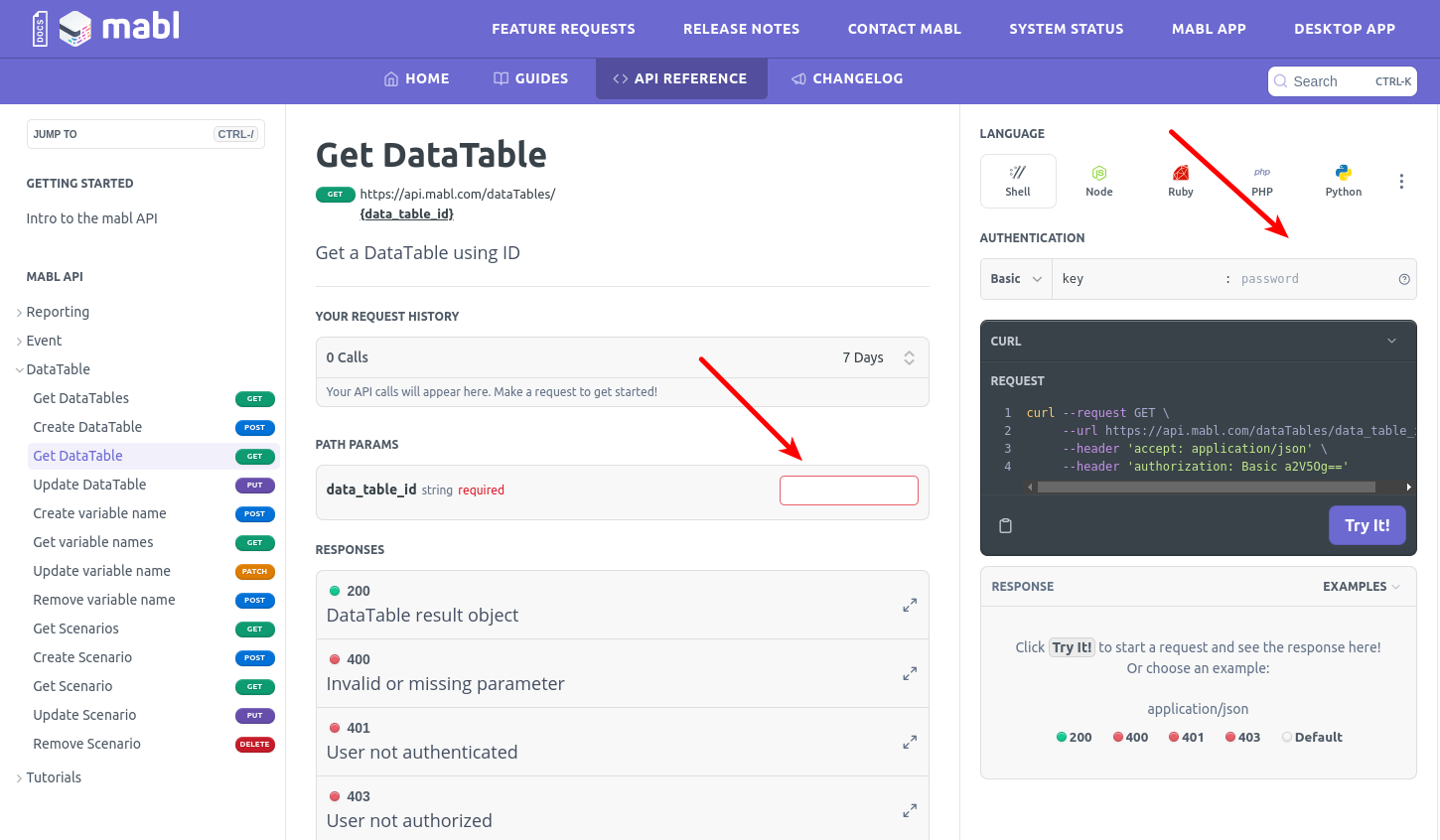Open the Basic authentication type dropdown
This screenshot has height=840, width=1440.
point(1016,279)
